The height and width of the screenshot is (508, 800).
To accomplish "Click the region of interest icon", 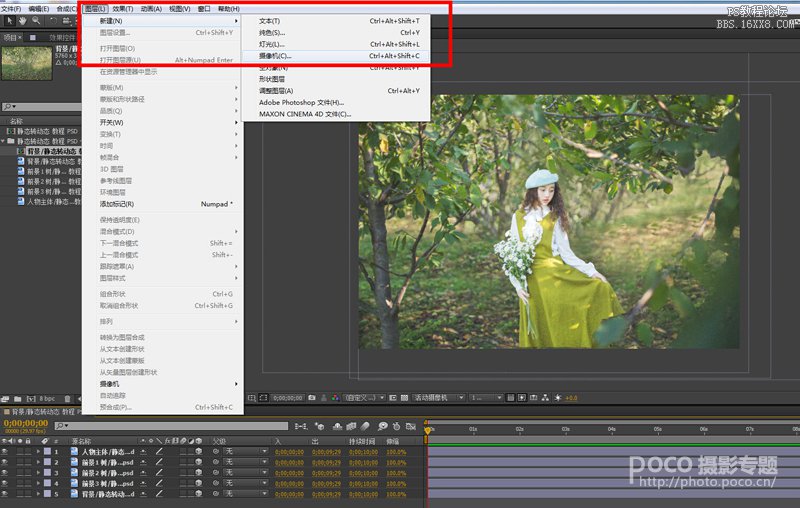I will coord(263,398).
